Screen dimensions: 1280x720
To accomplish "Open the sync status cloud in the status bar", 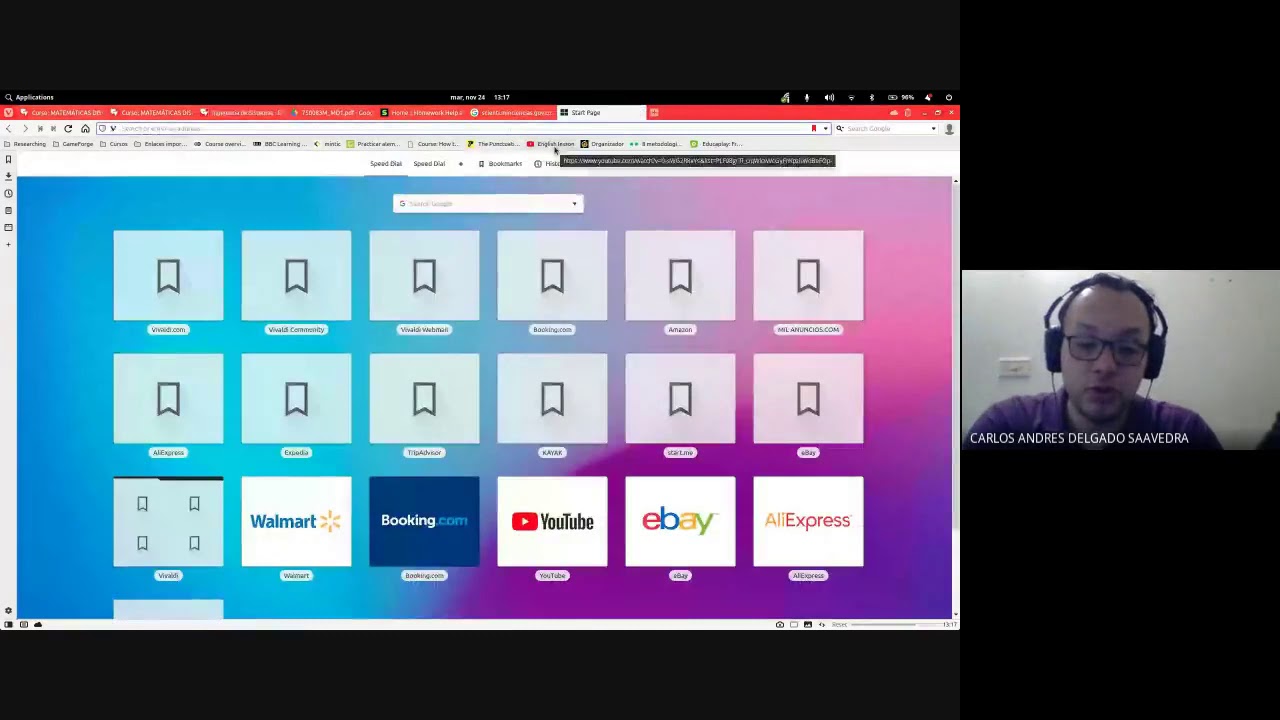I will [x=38, y=625].
